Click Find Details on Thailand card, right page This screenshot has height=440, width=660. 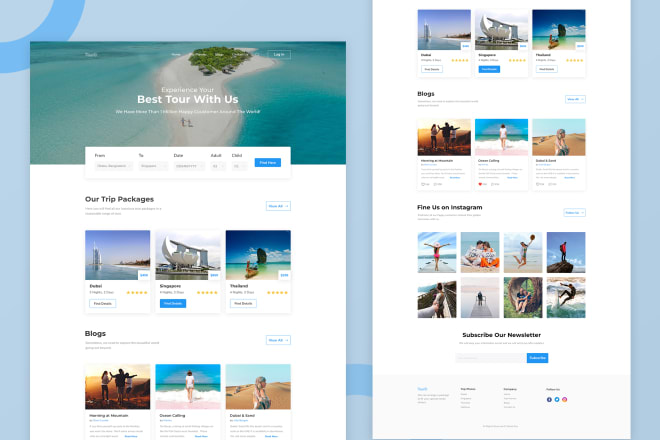pos(546,69)
